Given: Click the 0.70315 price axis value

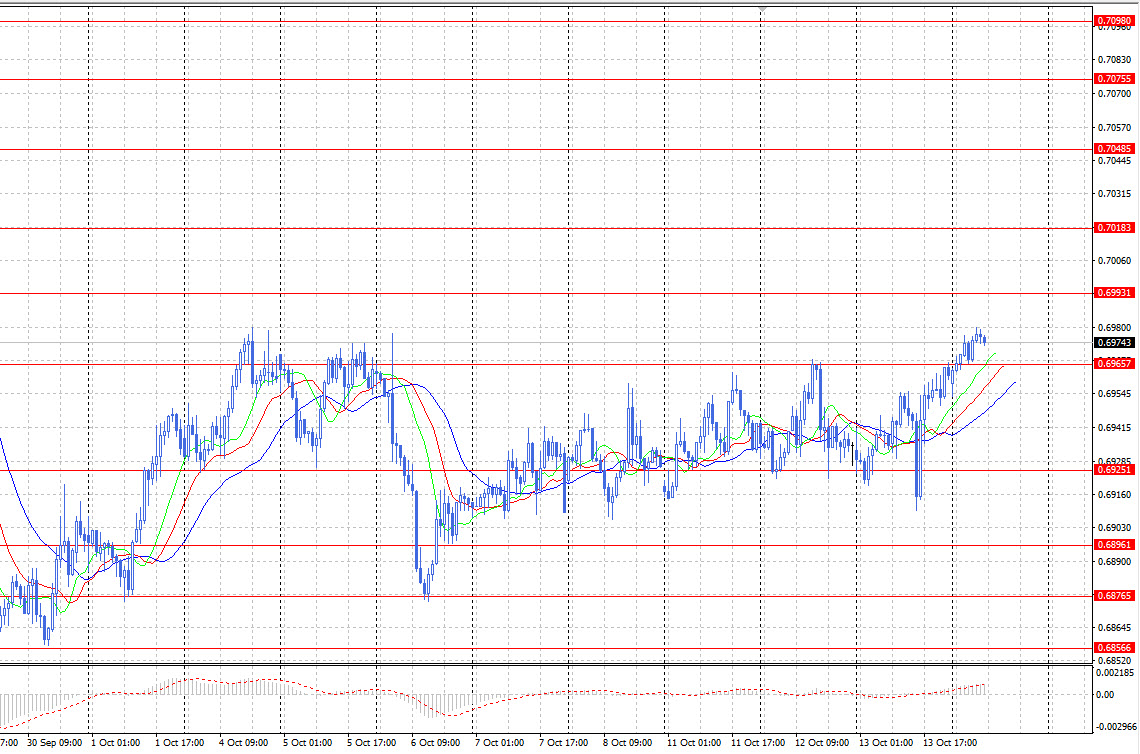Looking at the screenshot, I should point(1114,194).
